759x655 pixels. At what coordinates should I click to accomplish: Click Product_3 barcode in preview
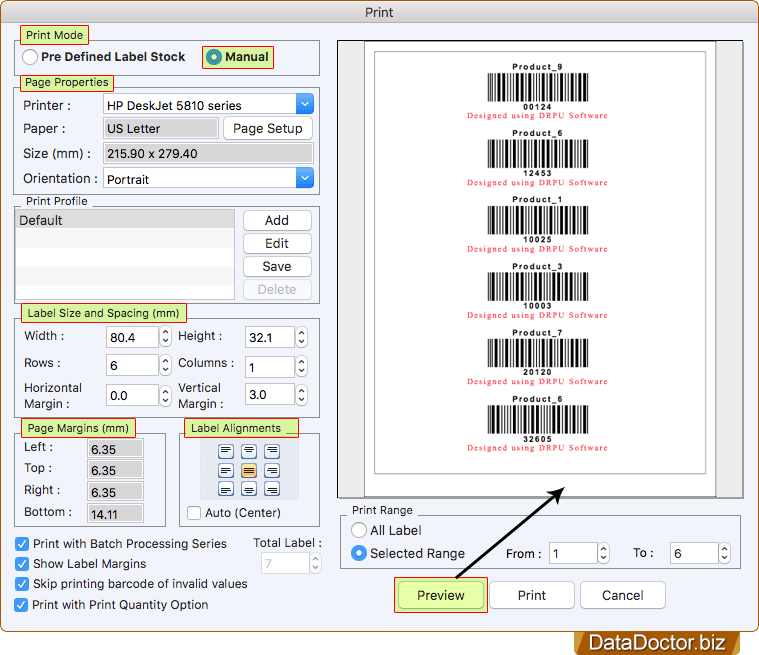(537, 287)
